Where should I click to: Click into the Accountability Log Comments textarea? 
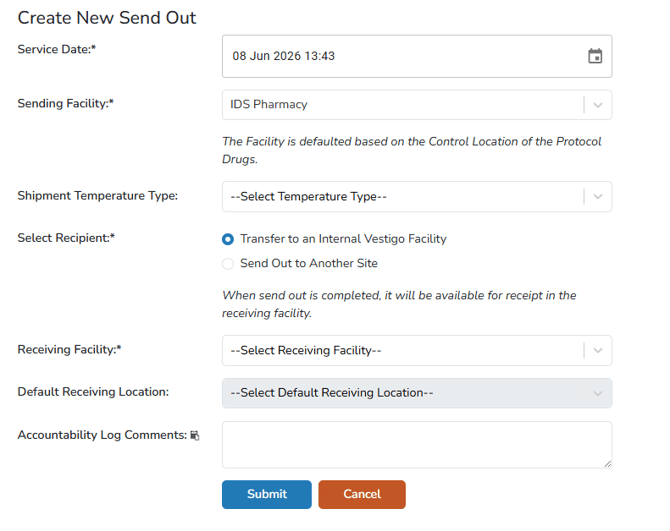pos(417,445)
